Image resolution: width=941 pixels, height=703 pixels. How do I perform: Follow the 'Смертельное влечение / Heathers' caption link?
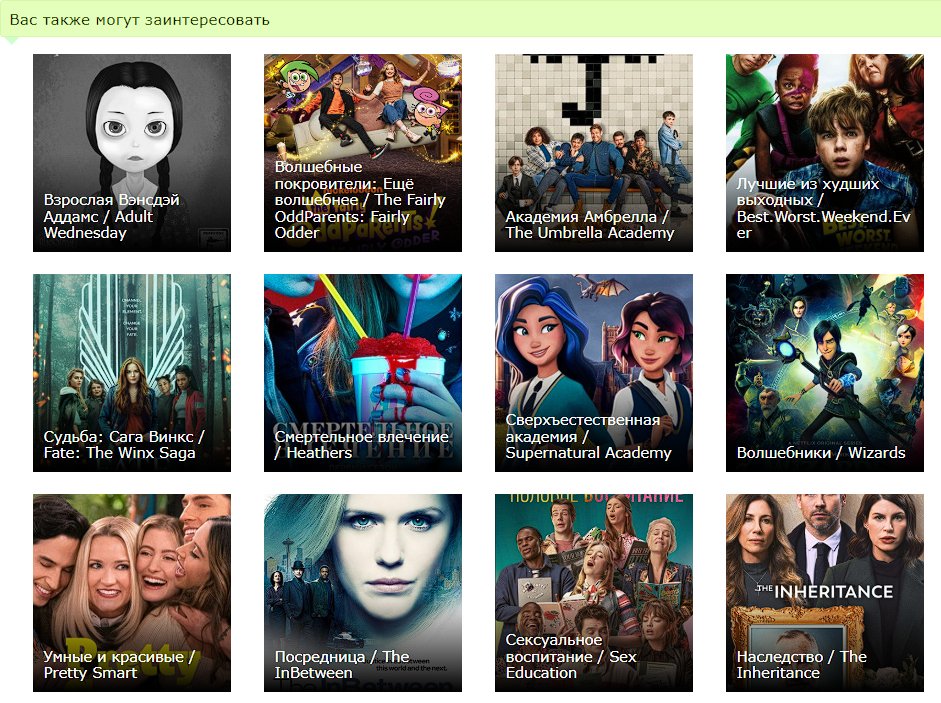point(361,445)
